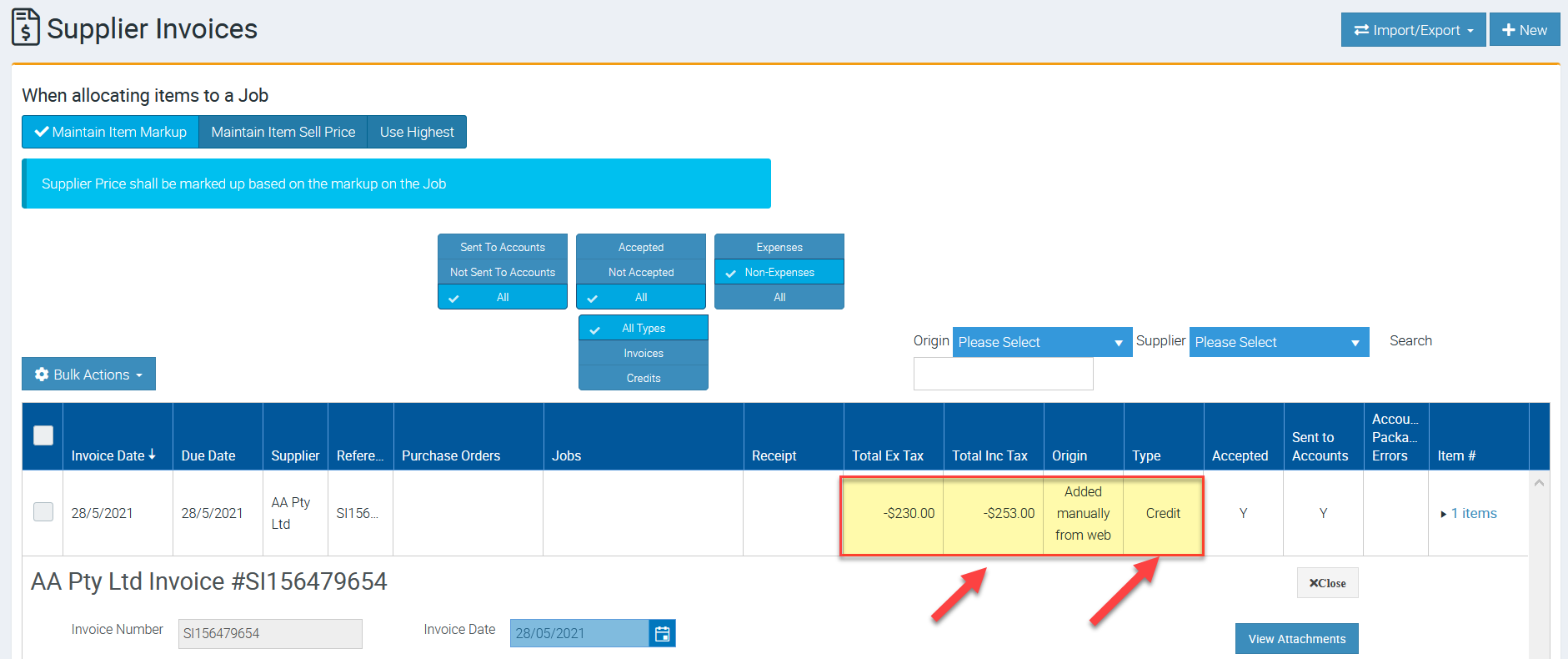1568x659 pixels.
Task: Click into the Search text field
Action: click(x=1003, y=374)
